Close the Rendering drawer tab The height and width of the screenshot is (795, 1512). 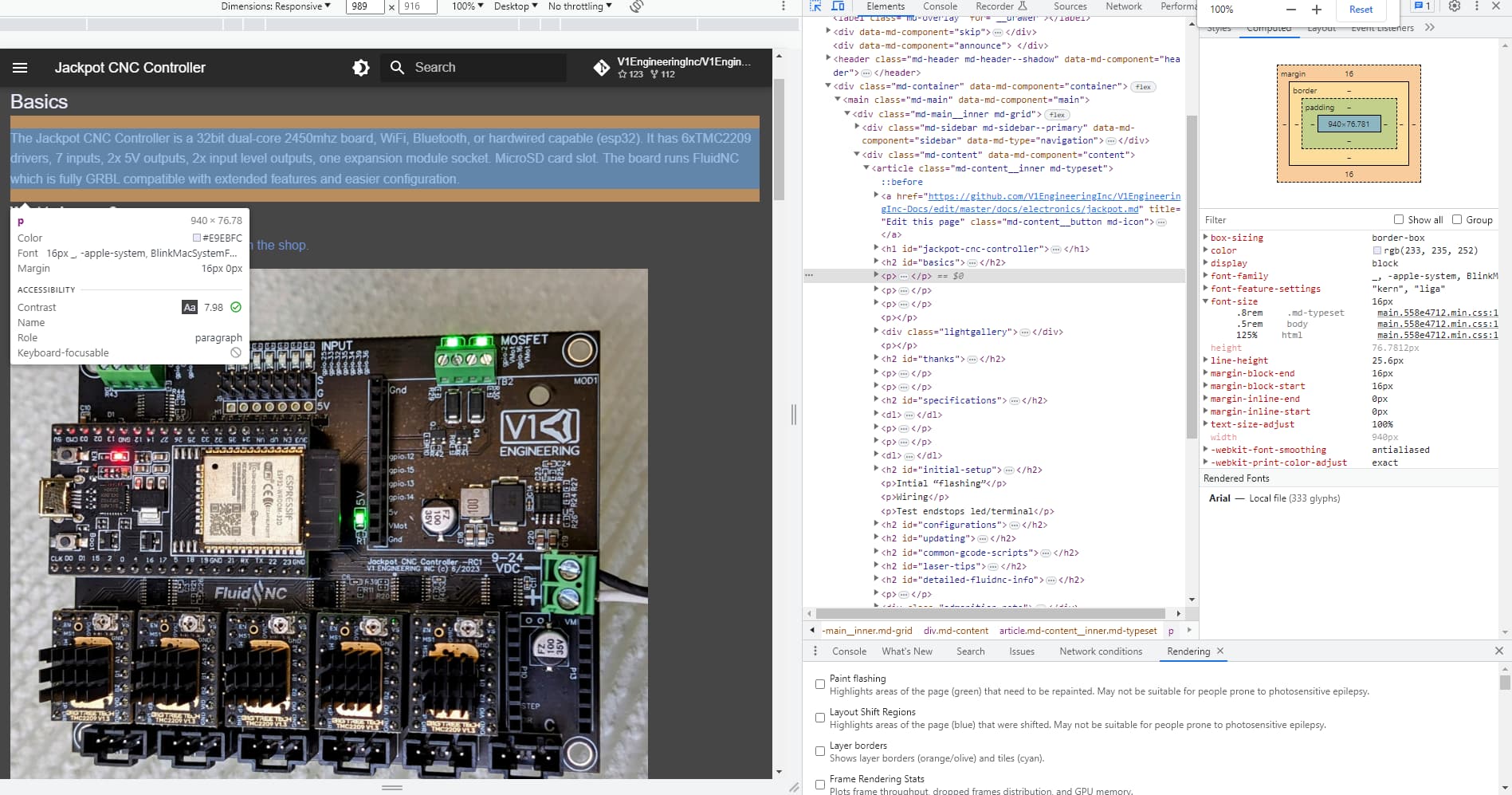1220,651
